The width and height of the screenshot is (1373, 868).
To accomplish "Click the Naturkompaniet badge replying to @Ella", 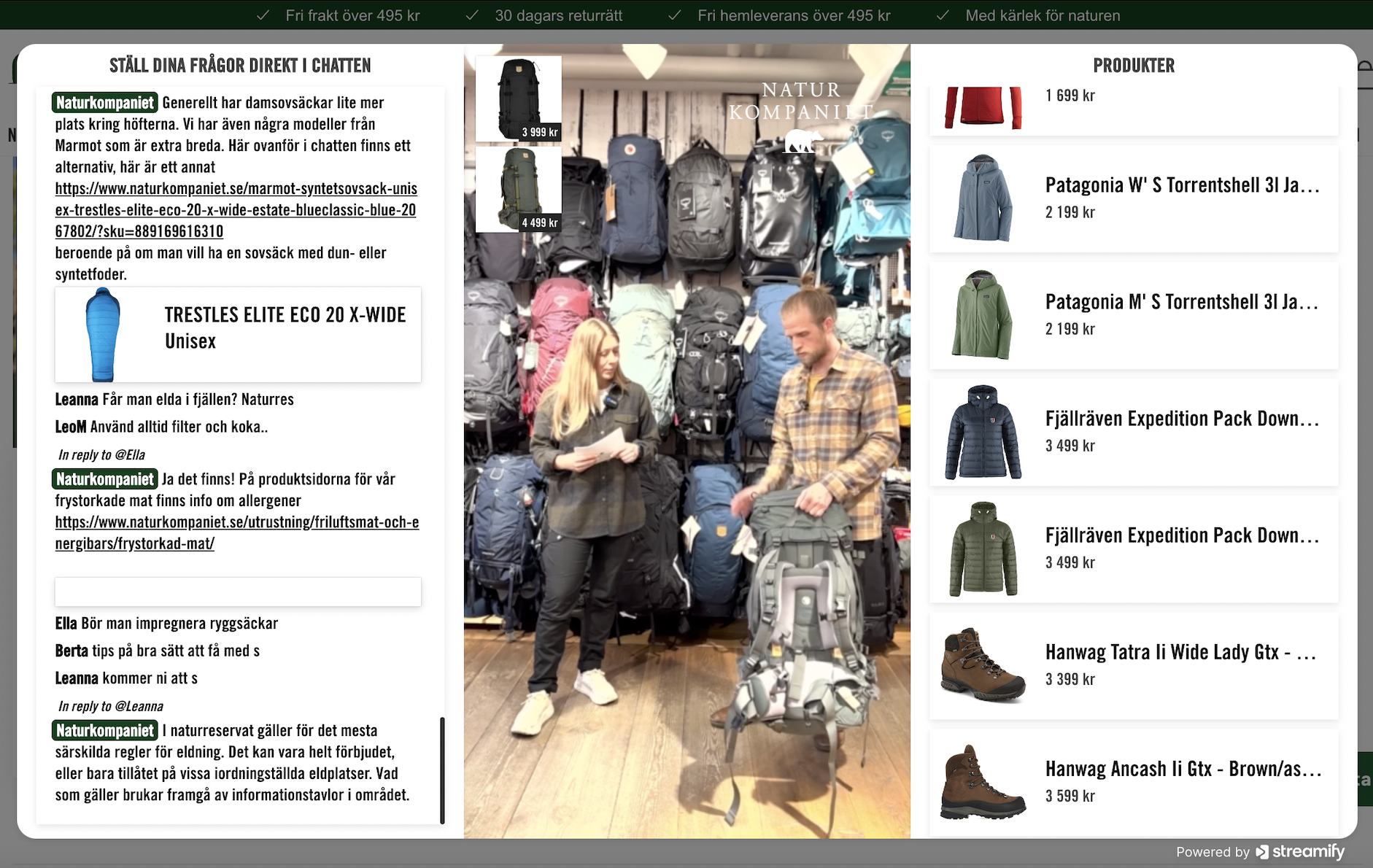I will pos(105,479).
